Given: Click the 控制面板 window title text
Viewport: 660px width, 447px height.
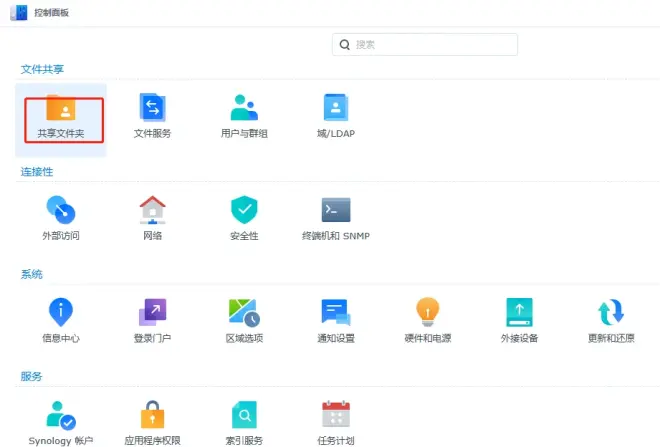Looking at the screenshot, I should [51, 13].
